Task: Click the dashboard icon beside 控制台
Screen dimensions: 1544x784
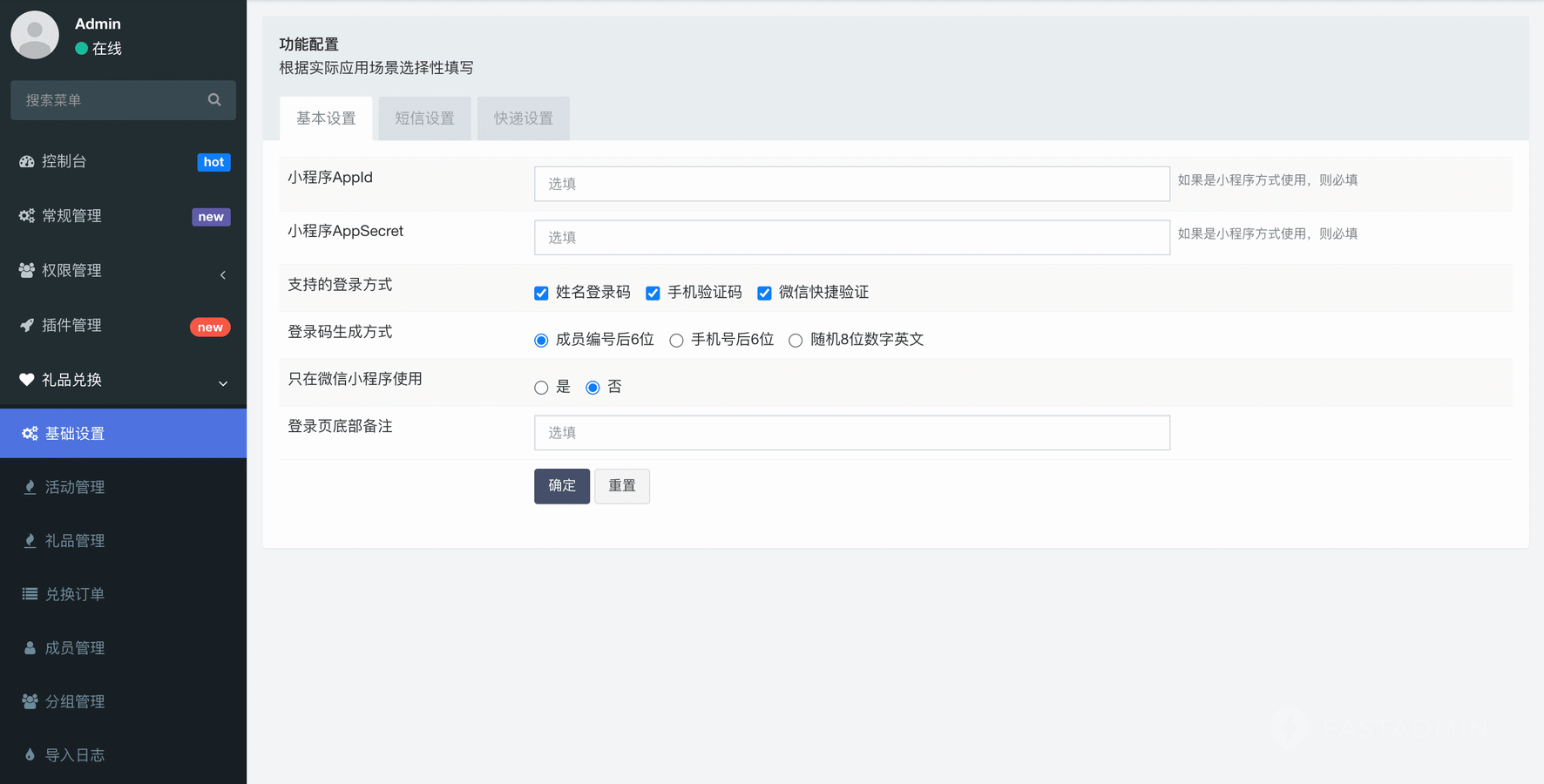Action: click(27, 161)
